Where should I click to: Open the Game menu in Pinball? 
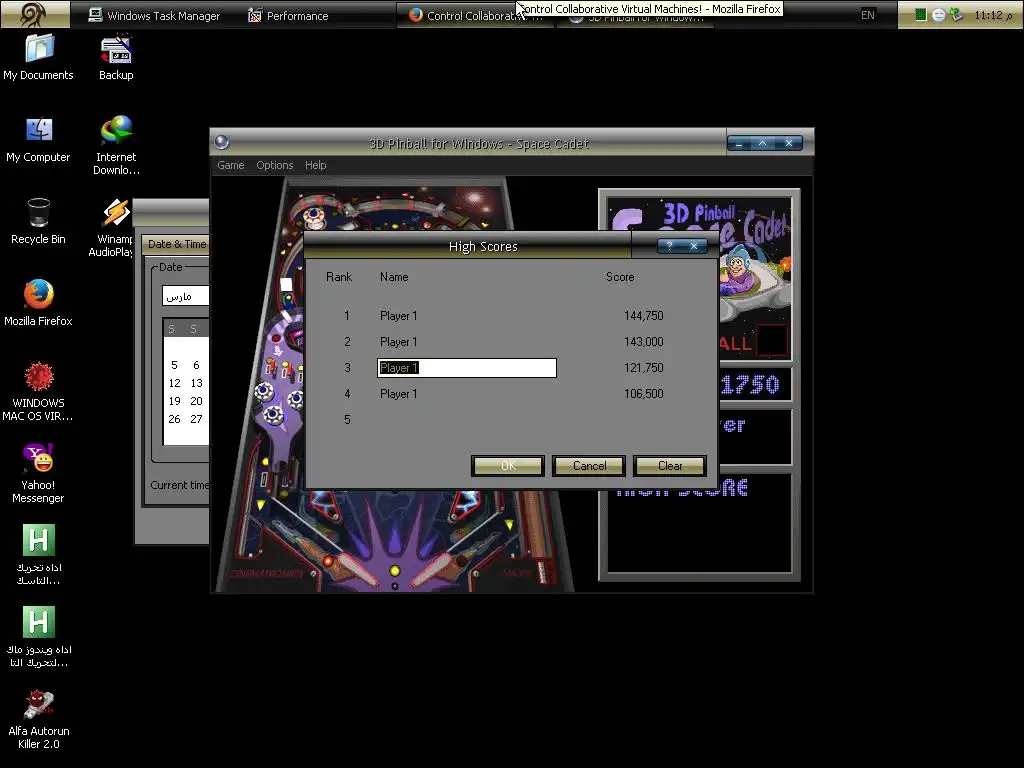[x=231, y=165]
